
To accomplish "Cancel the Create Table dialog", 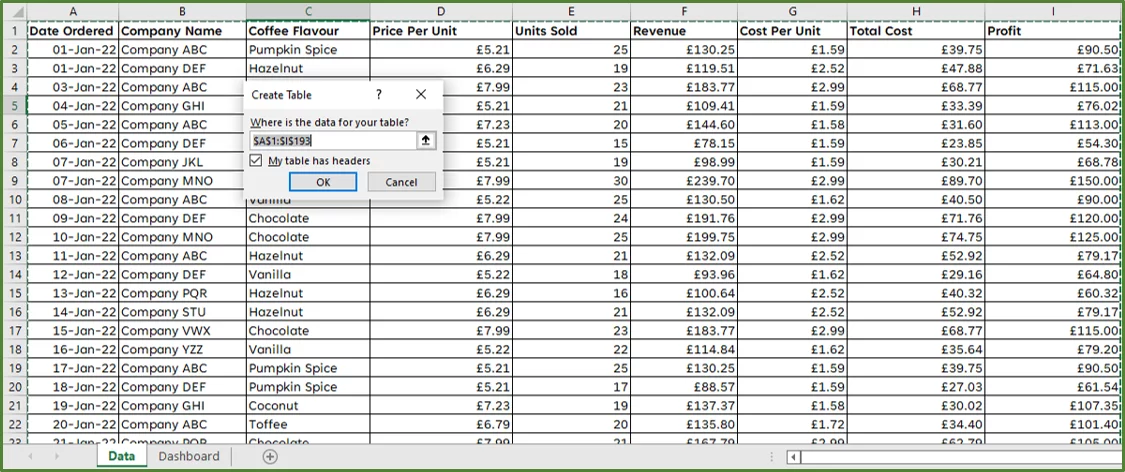I will point(401,182).
